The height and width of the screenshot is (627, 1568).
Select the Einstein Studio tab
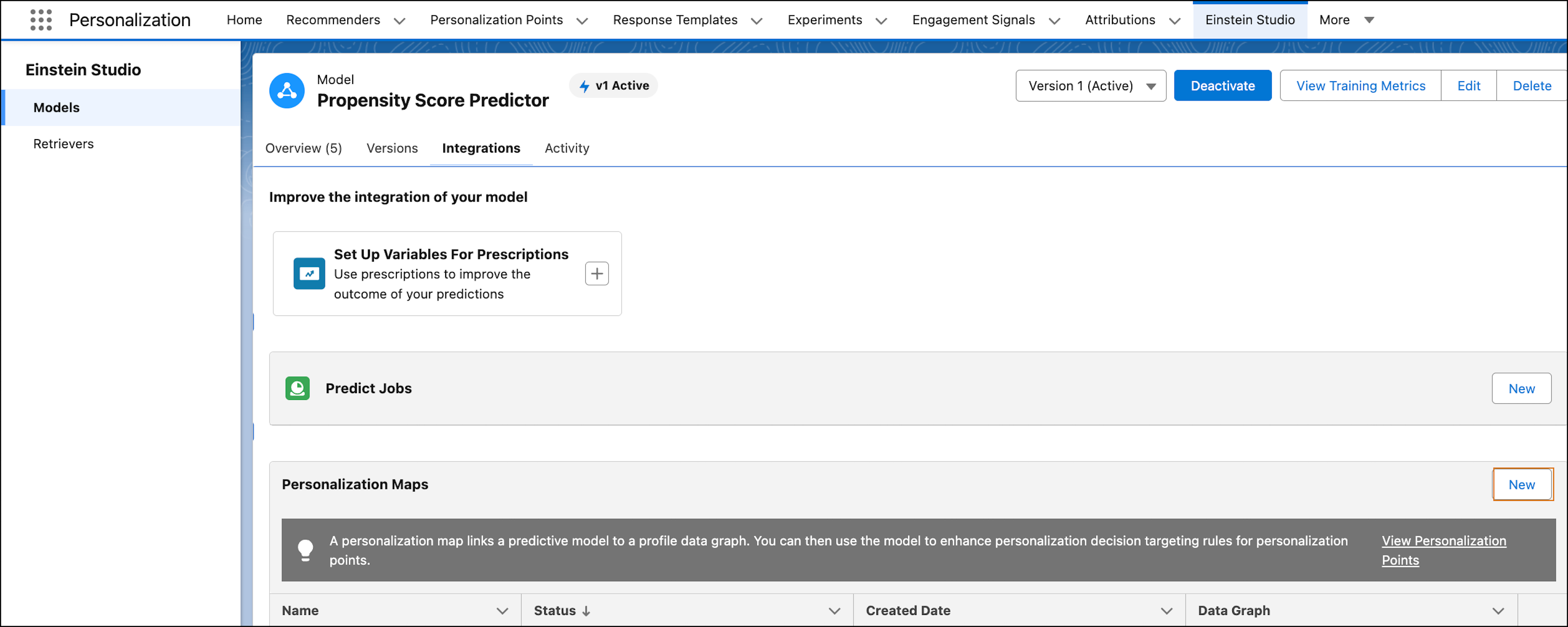tap(1250, 20)
